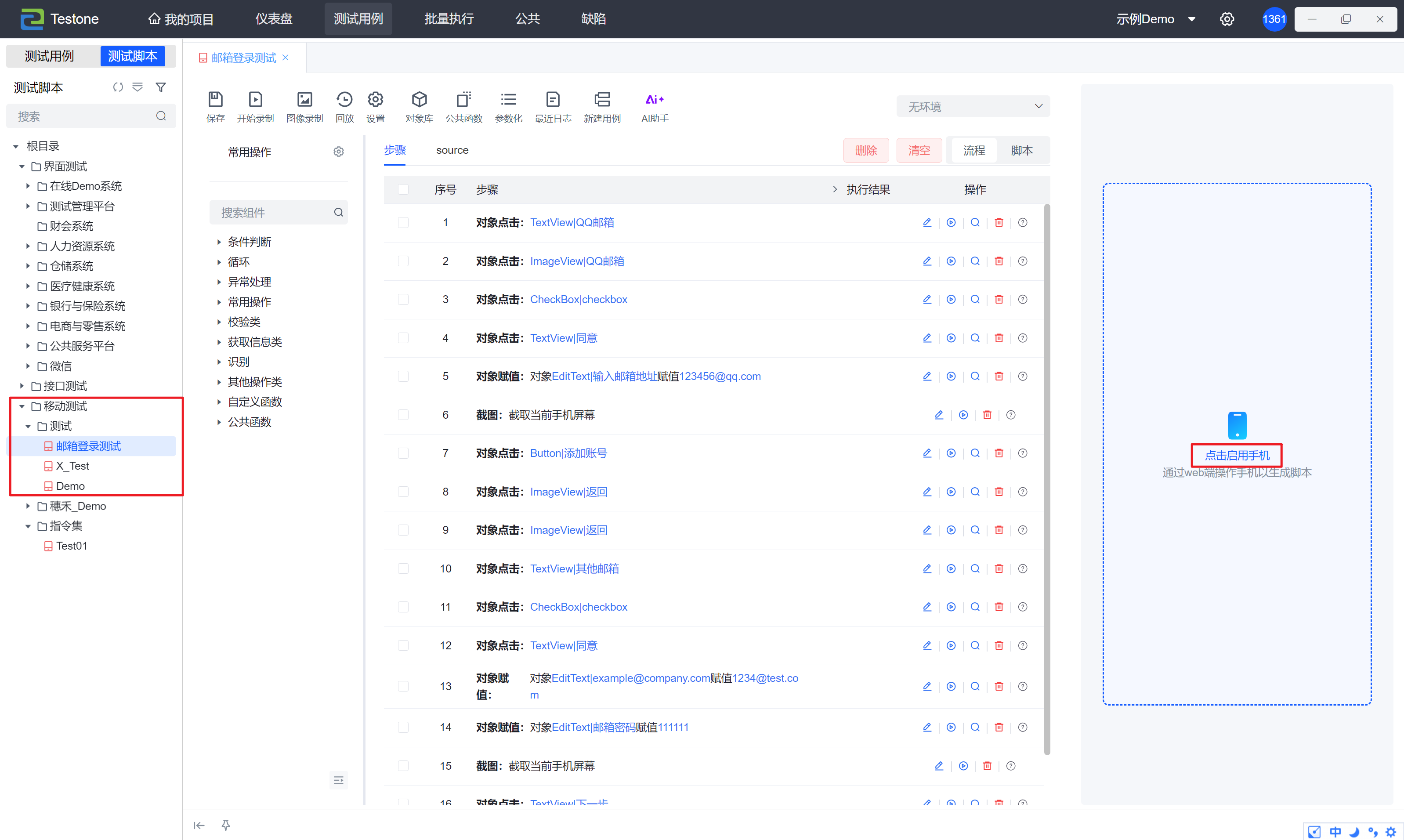Click the 点击启用手机 link
The width and height of the screenshot is (1404, 840).
click(1237, 455)
